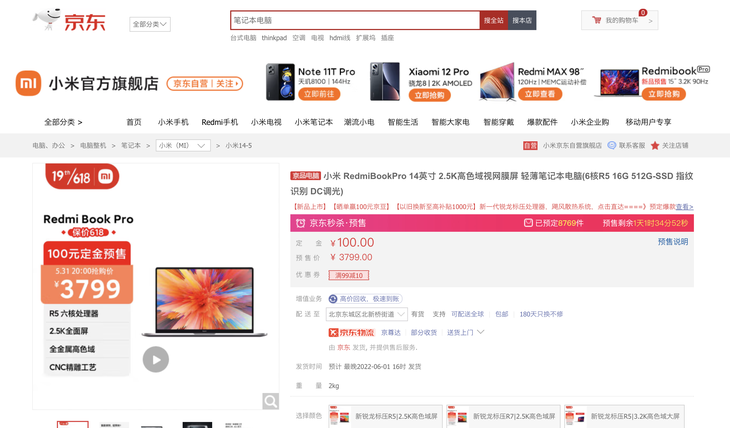Click the main Redmi Book Pro laptop image
The height and width of the screenshot is (428, 730).
click(x=204, y=302)
